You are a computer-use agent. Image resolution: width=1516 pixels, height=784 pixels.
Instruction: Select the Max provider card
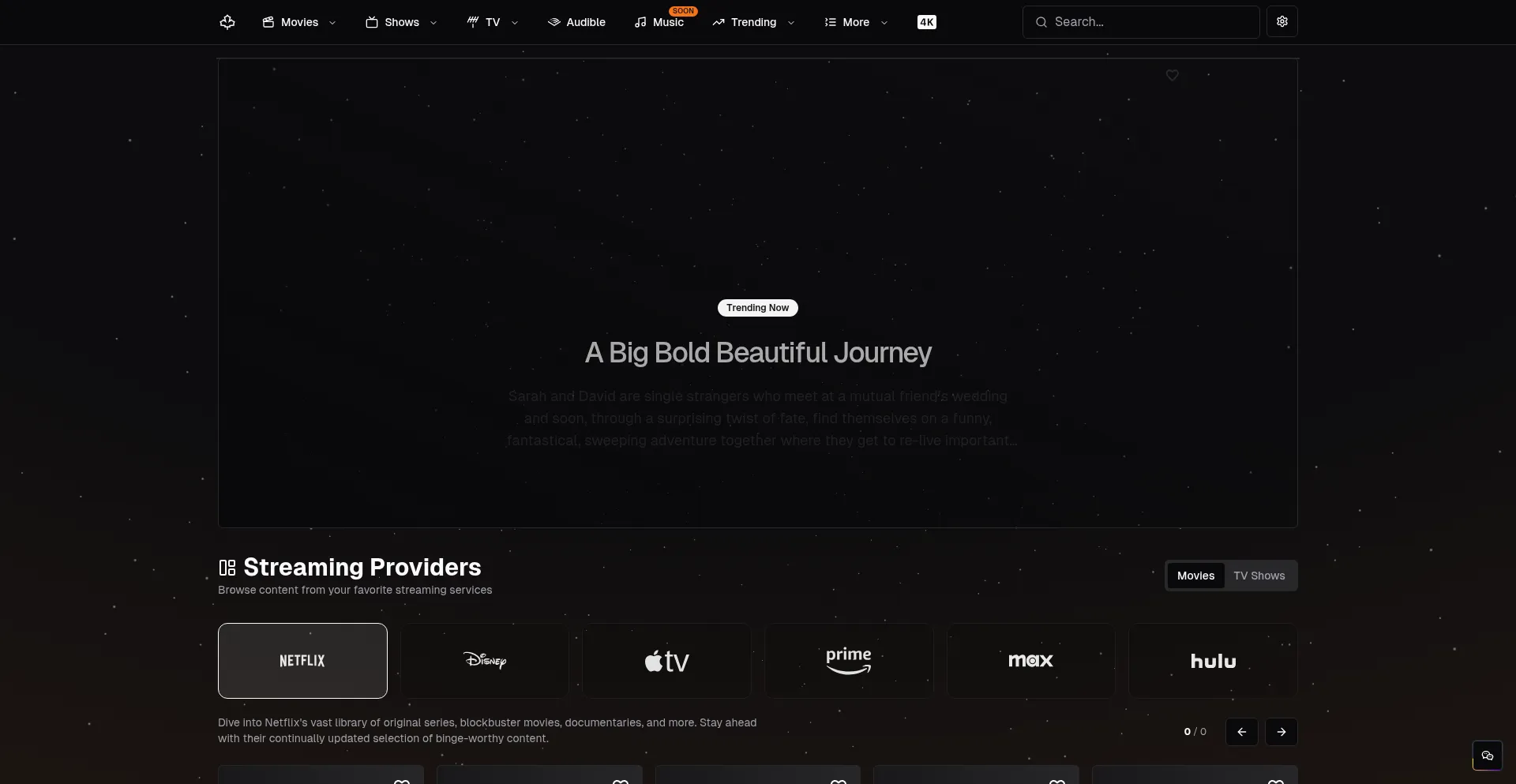[x=1031, y=661]
